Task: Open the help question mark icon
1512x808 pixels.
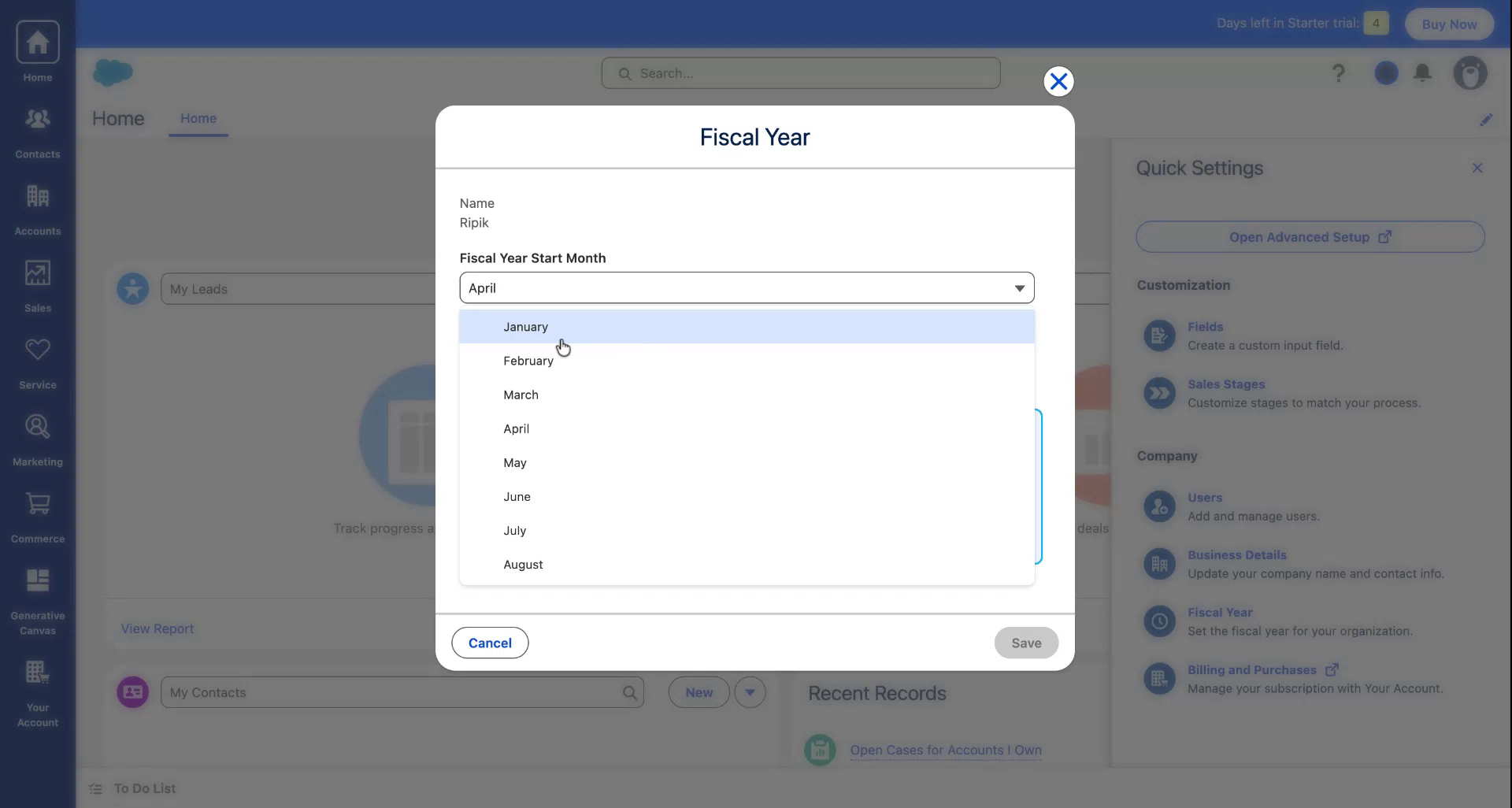Action: pos(1338,72)
